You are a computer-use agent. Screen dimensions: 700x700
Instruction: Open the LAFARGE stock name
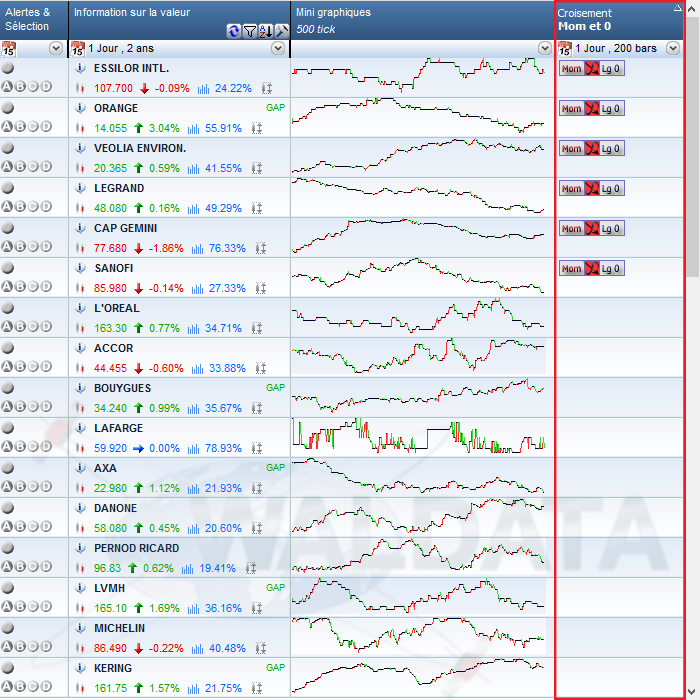click(118, 428)
